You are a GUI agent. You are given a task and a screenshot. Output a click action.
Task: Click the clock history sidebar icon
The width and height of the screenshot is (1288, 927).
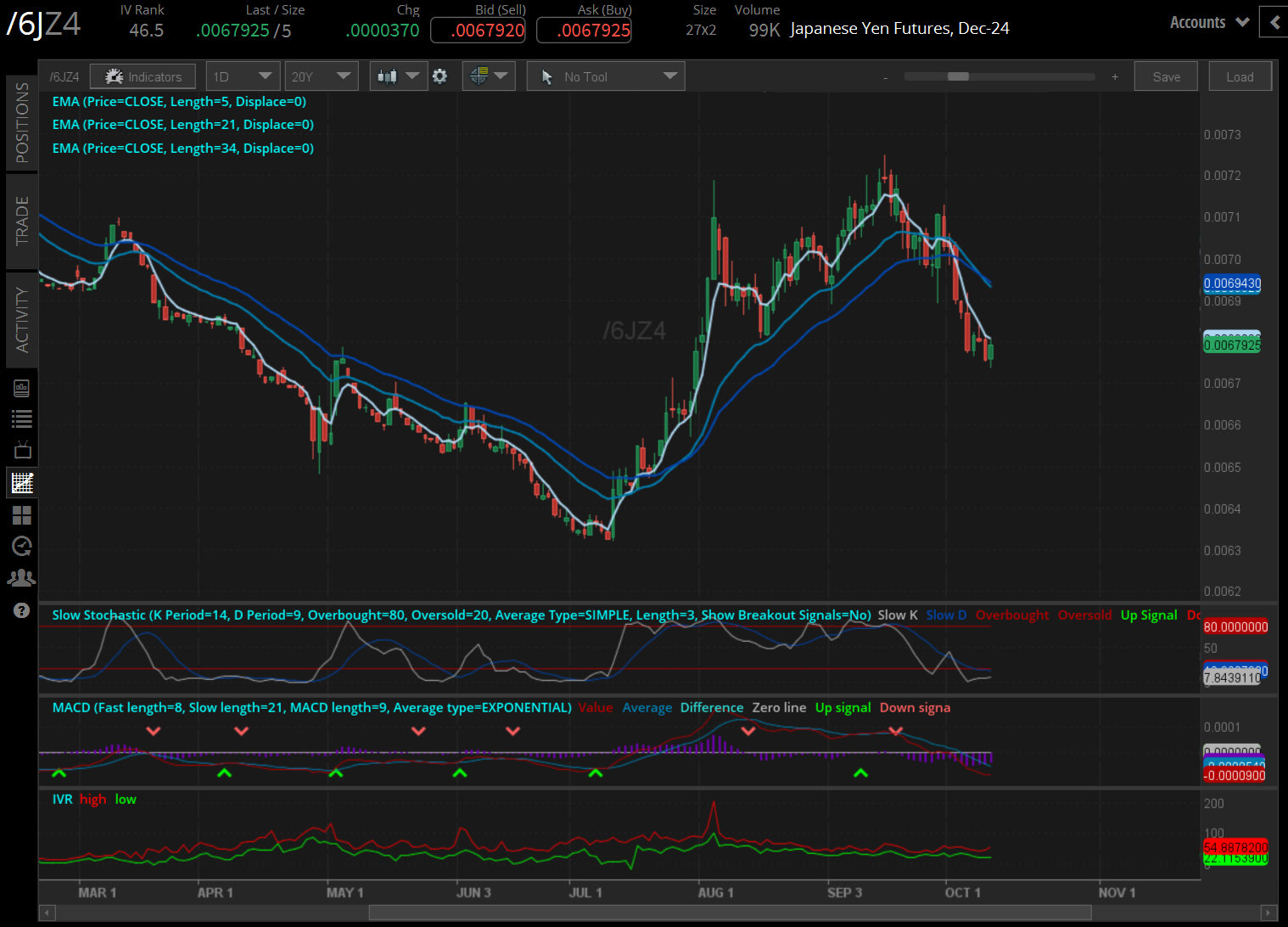click(x=22, y=546)
